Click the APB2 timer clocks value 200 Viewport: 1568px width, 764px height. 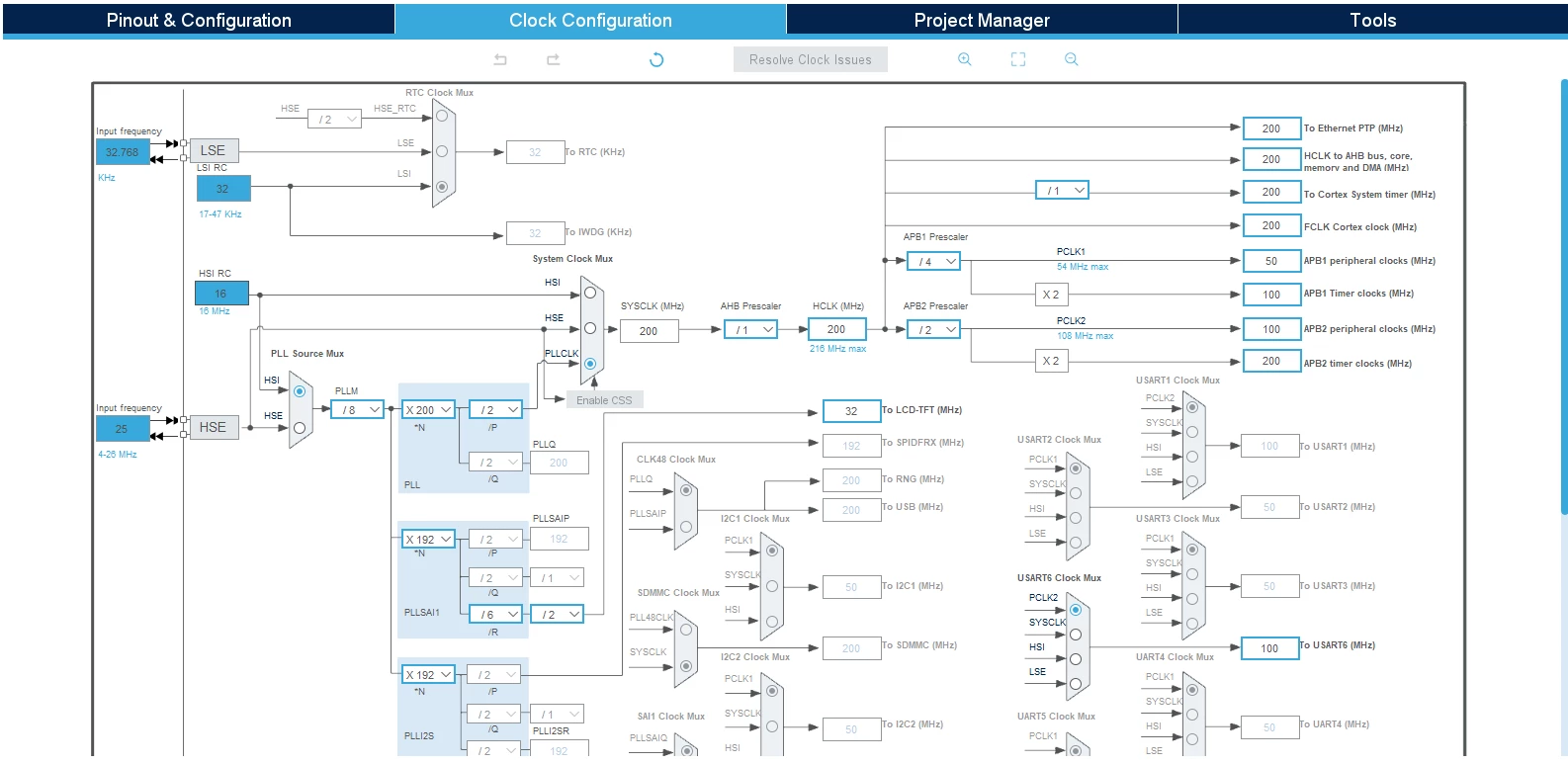pyautogui.click(x=1271, y=361)
